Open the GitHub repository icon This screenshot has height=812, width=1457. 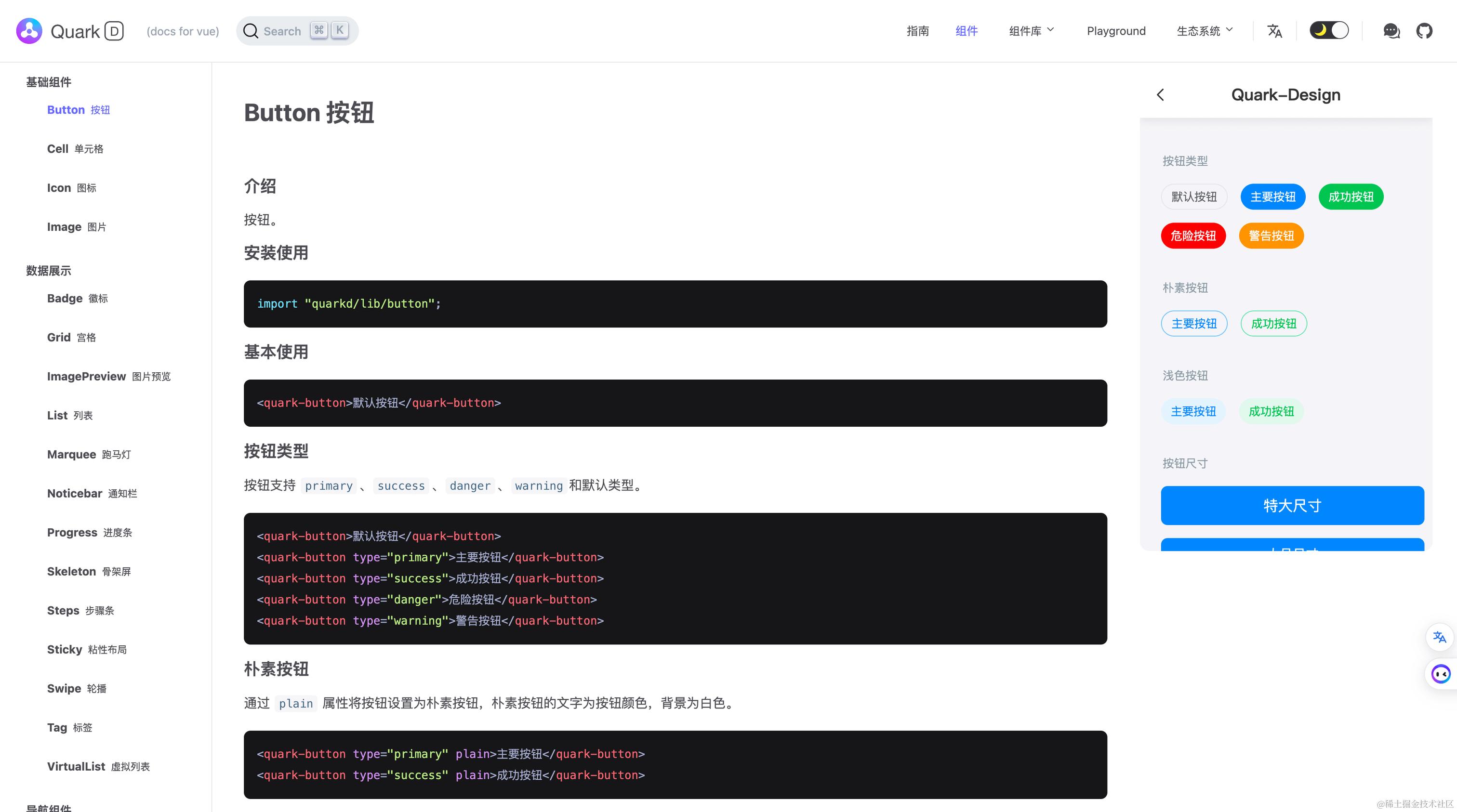pyautogui.click(x=1424, y=30)
